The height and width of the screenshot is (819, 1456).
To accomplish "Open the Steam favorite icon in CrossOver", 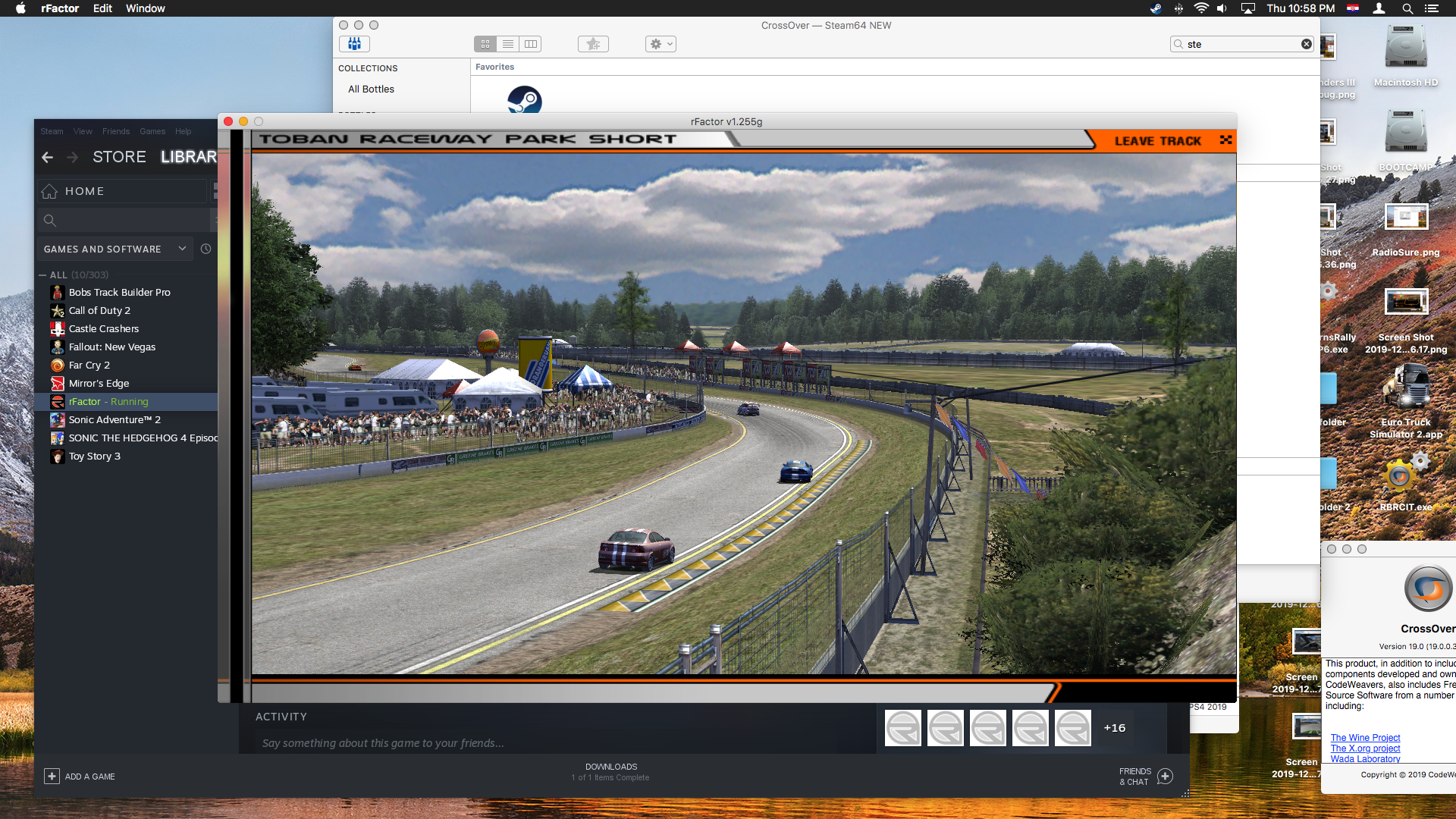I will 524,100.
